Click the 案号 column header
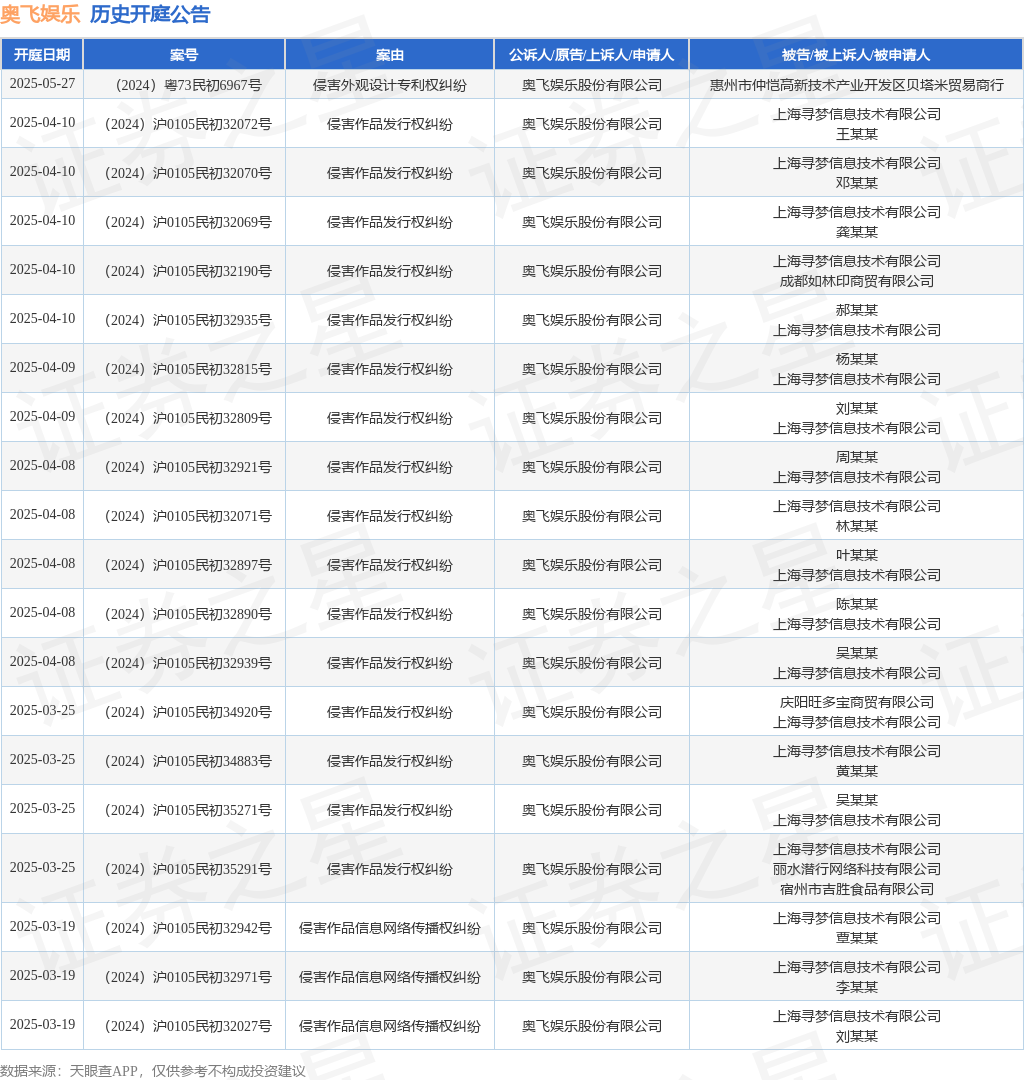1024x1080 pixels. click(x=184, y=55)
